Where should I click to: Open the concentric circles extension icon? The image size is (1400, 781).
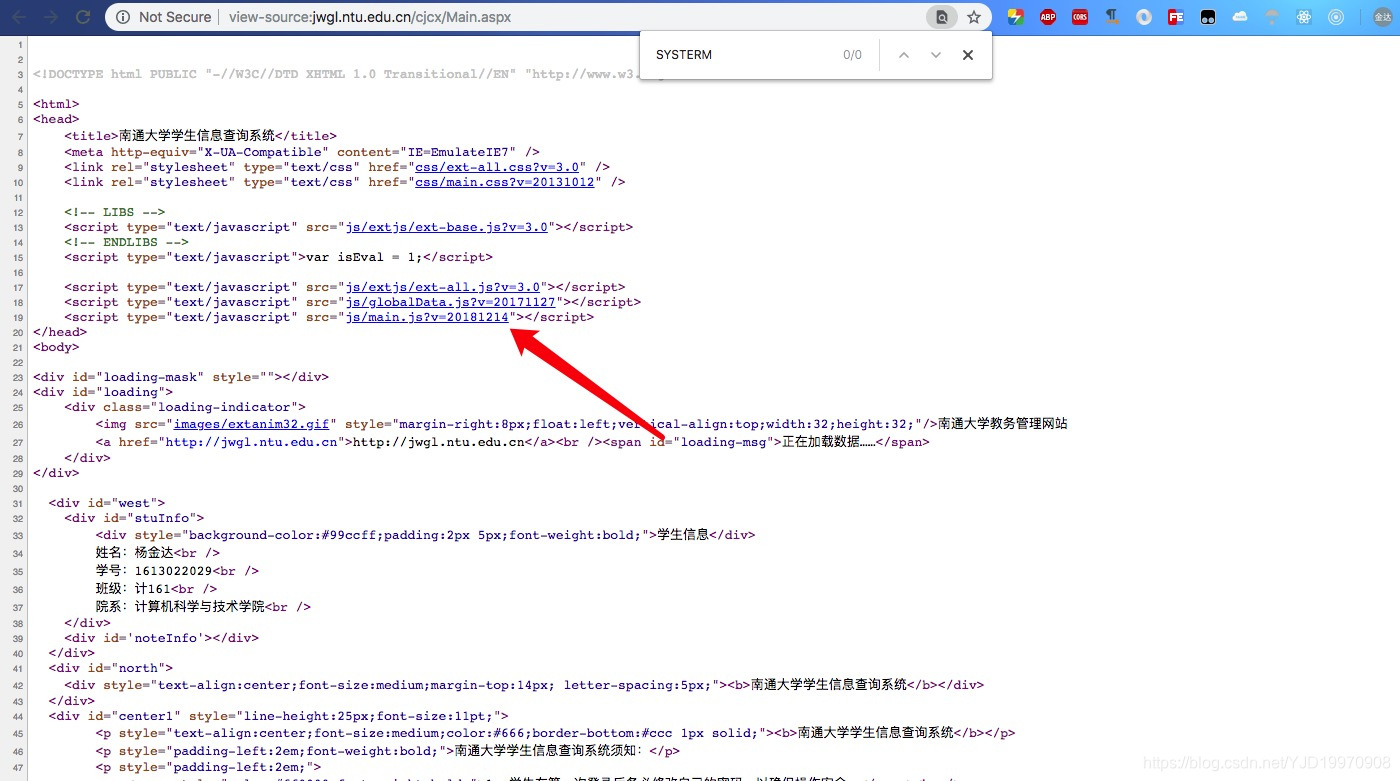[1335, 17]
